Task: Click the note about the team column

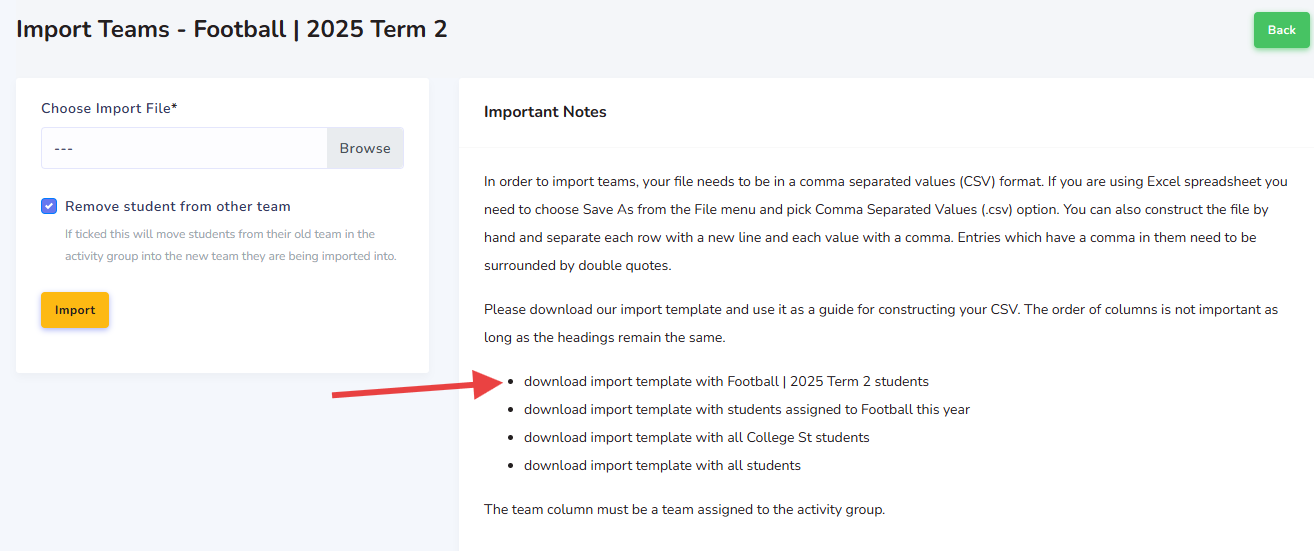Action: tap(684, 509)
